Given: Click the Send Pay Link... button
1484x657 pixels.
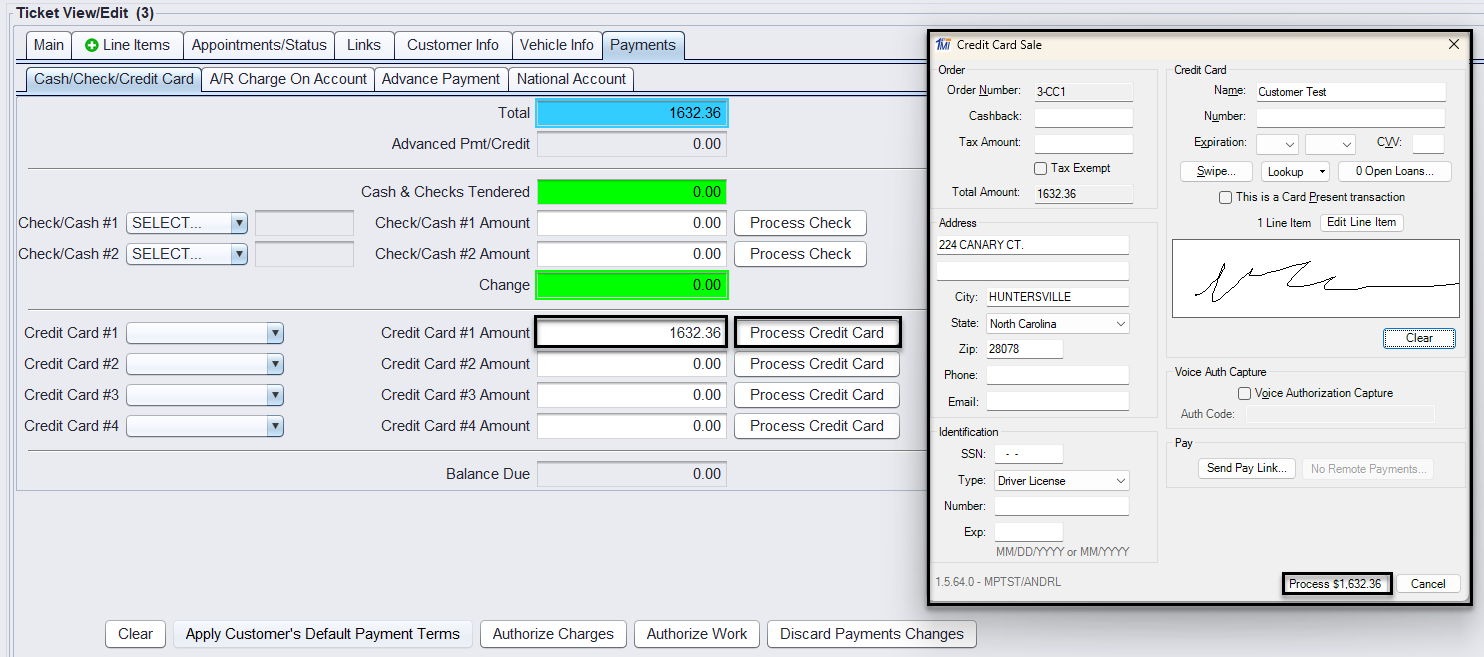Looking at the screenshot, I should (x=1246, y=468).
